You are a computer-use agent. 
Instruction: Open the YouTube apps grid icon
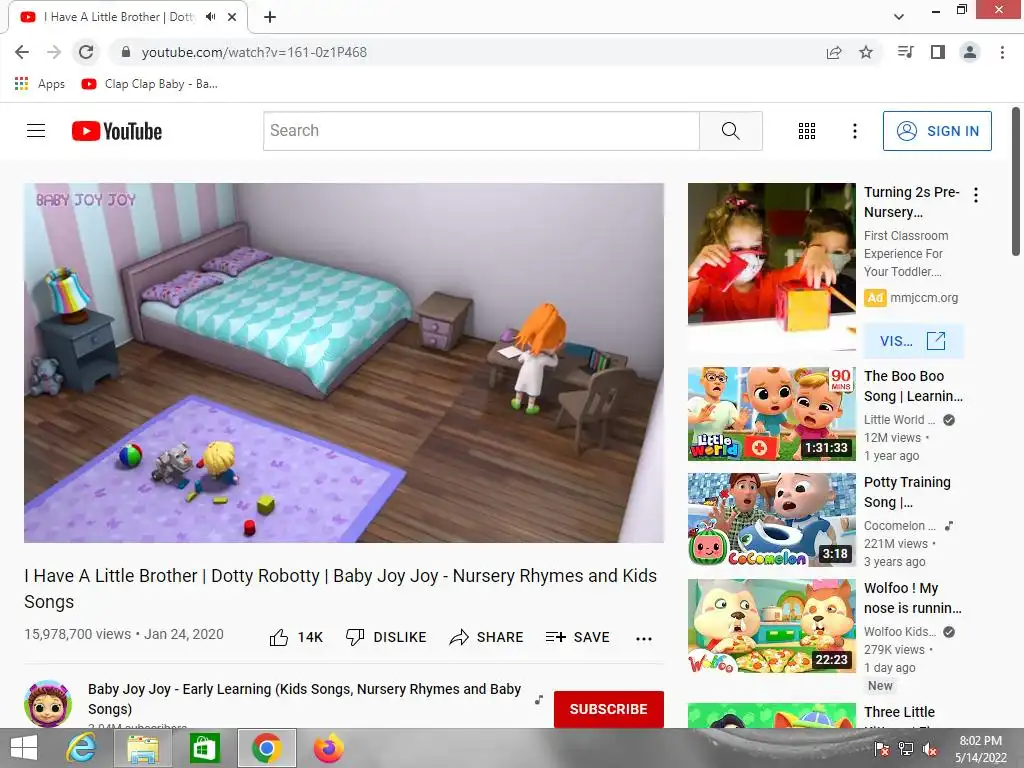tap(807, 131)
